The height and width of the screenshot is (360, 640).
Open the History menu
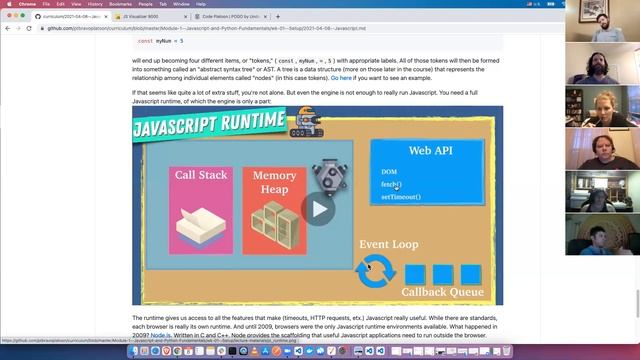[95, 4]
